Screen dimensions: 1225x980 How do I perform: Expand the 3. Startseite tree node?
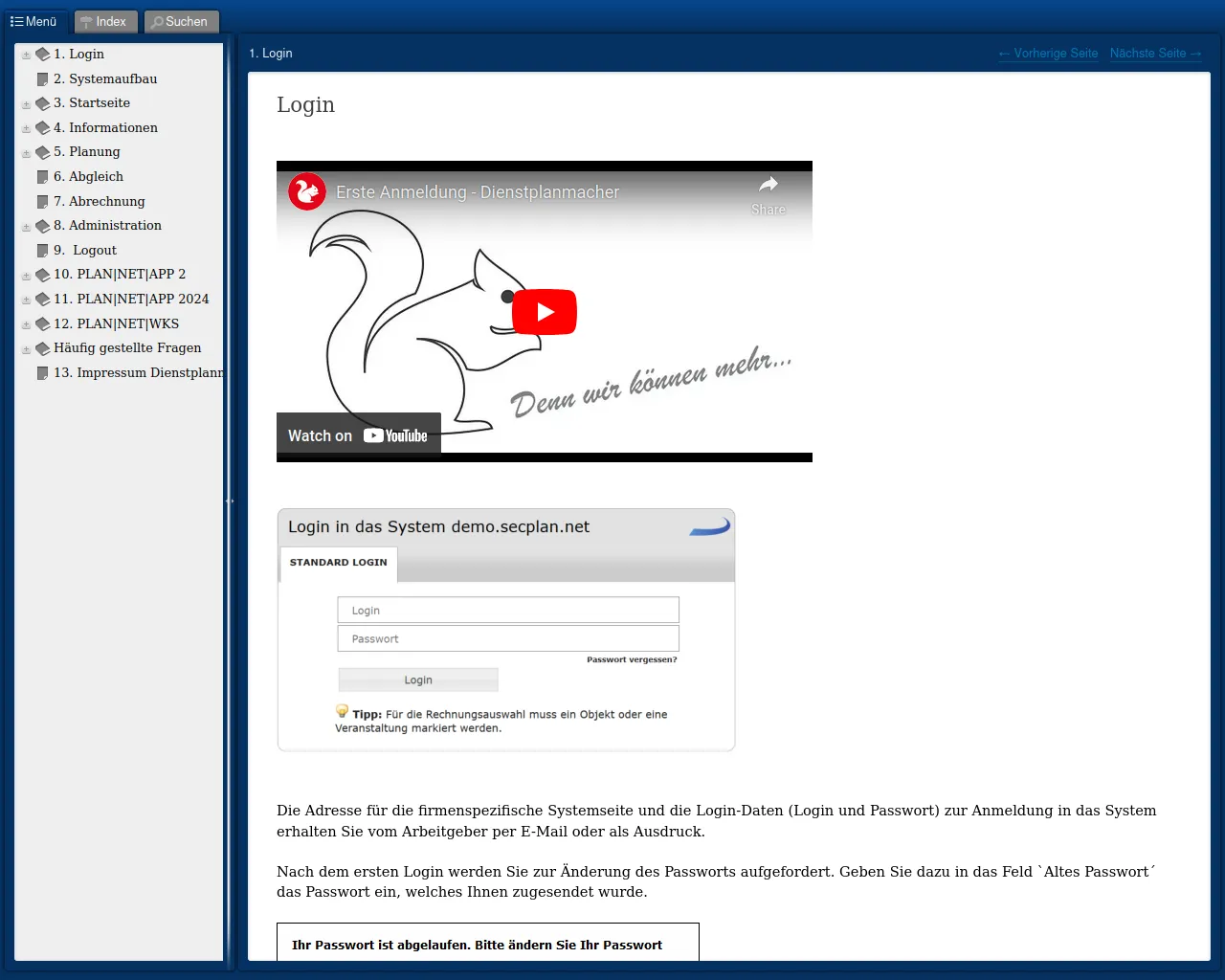coord(26,104)
